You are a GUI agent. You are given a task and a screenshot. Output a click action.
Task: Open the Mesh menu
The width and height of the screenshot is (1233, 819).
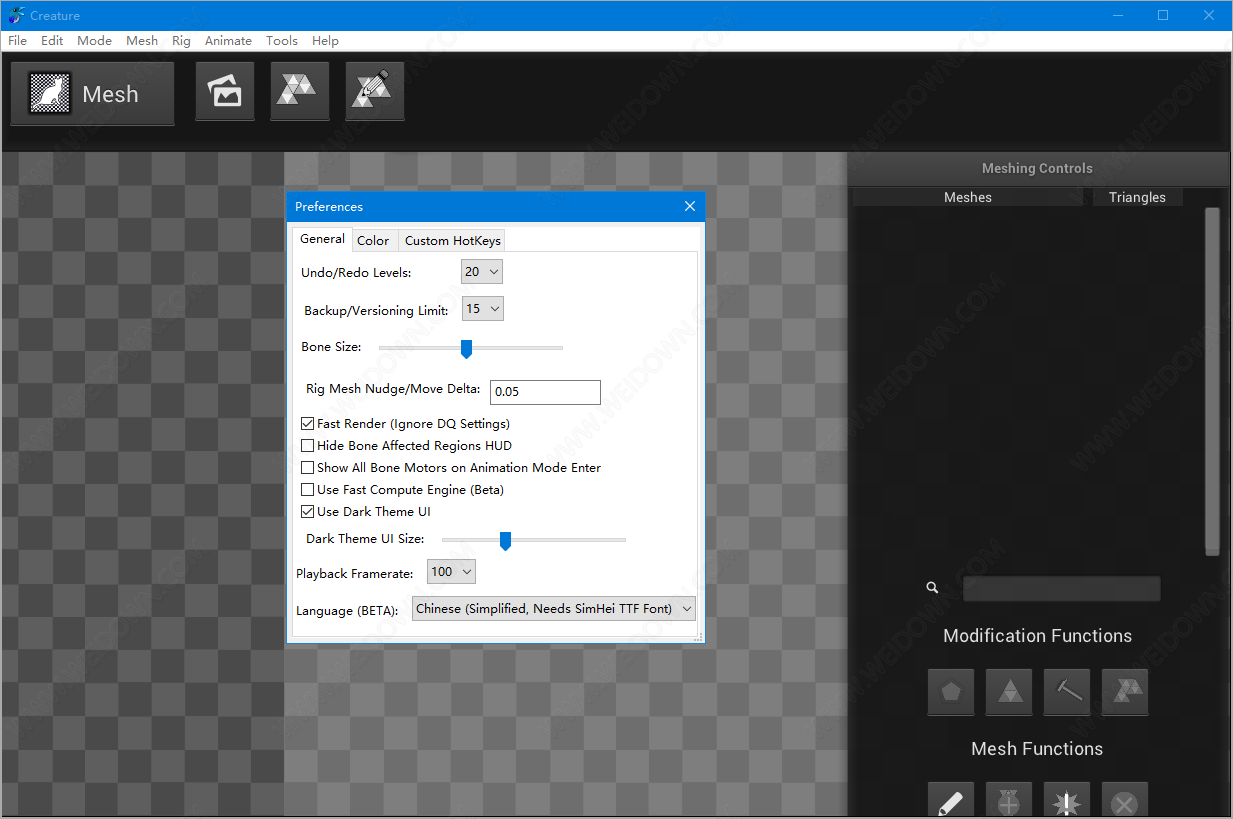(x=142, y=41)
